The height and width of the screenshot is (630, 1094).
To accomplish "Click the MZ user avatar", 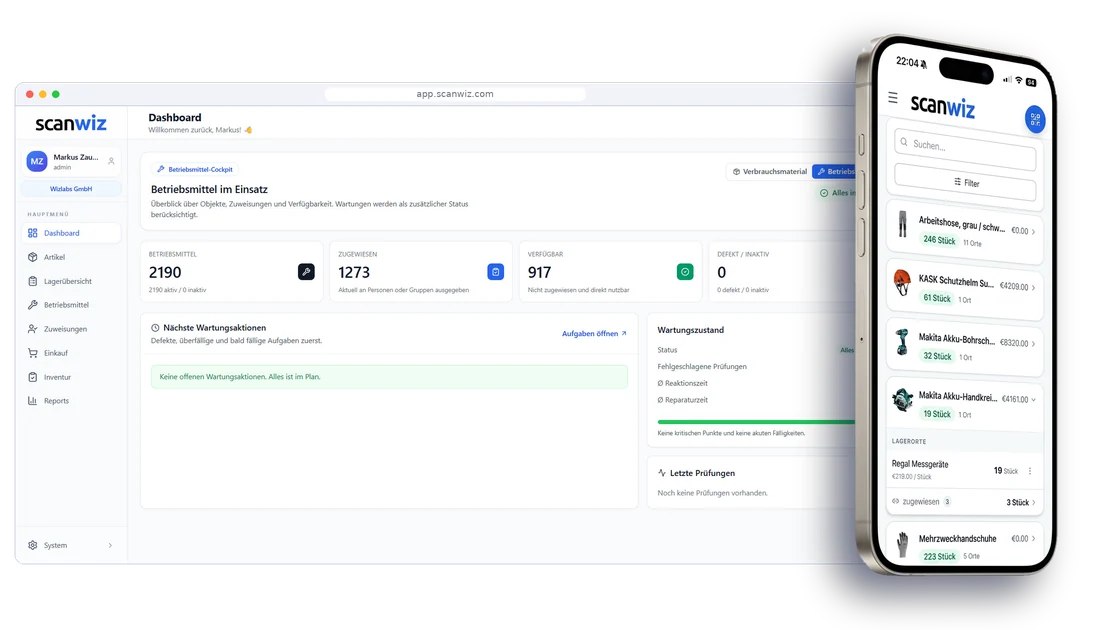I will [37, 161].
